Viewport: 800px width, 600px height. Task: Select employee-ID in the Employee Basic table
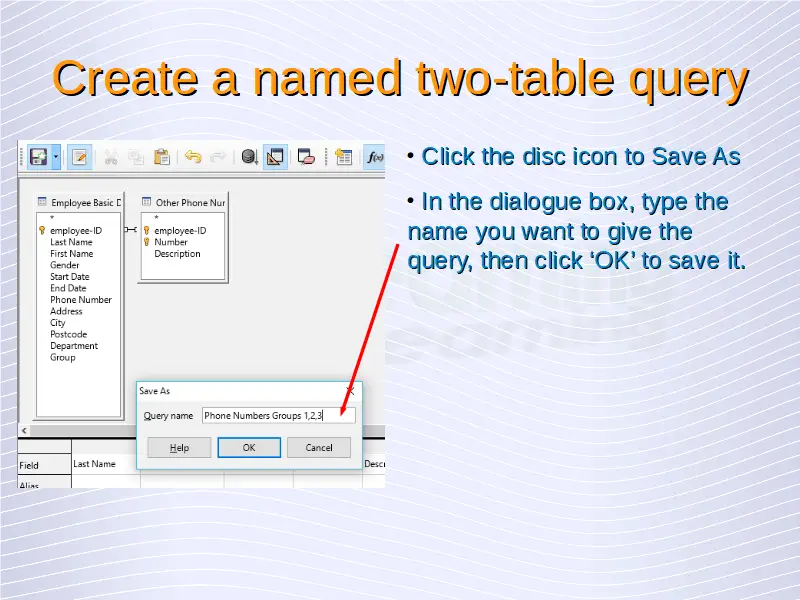coord(76,231)
